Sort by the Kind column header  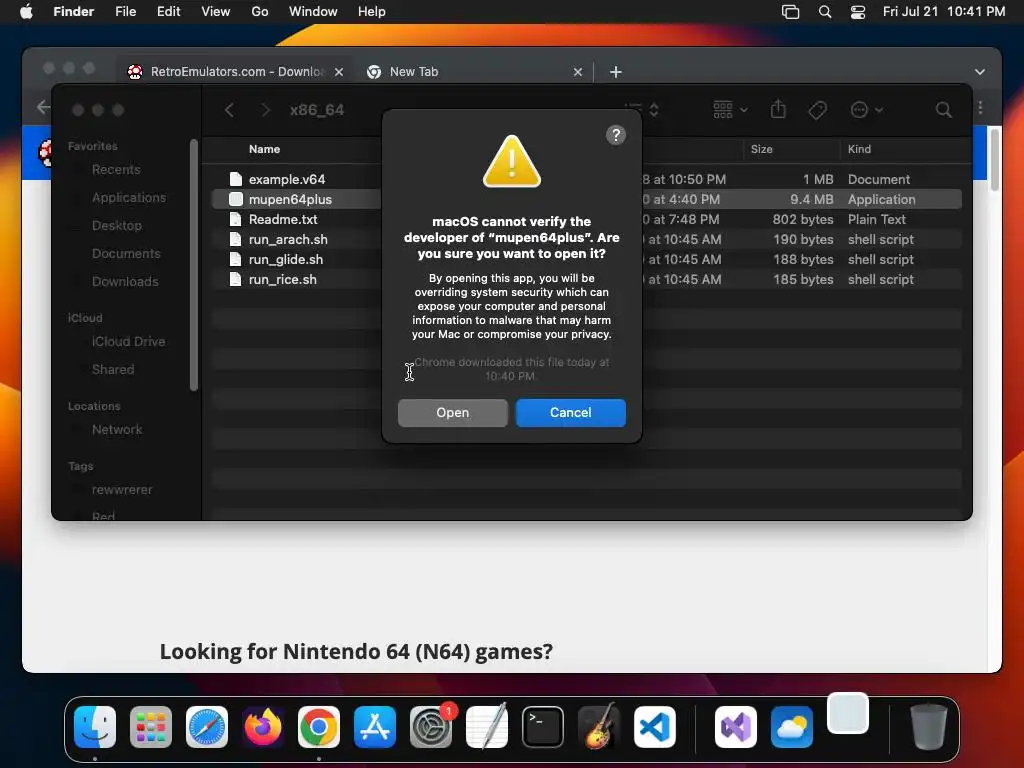click(859, 149)
